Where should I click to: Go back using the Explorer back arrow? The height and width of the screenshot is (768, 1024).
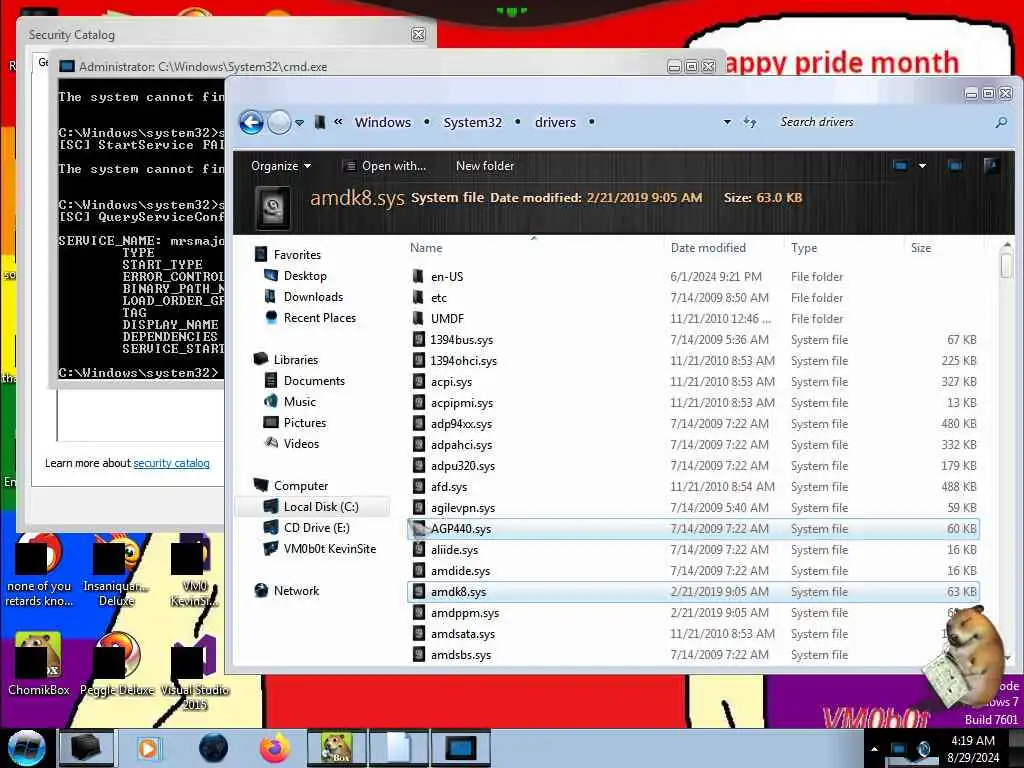[251, 122]
